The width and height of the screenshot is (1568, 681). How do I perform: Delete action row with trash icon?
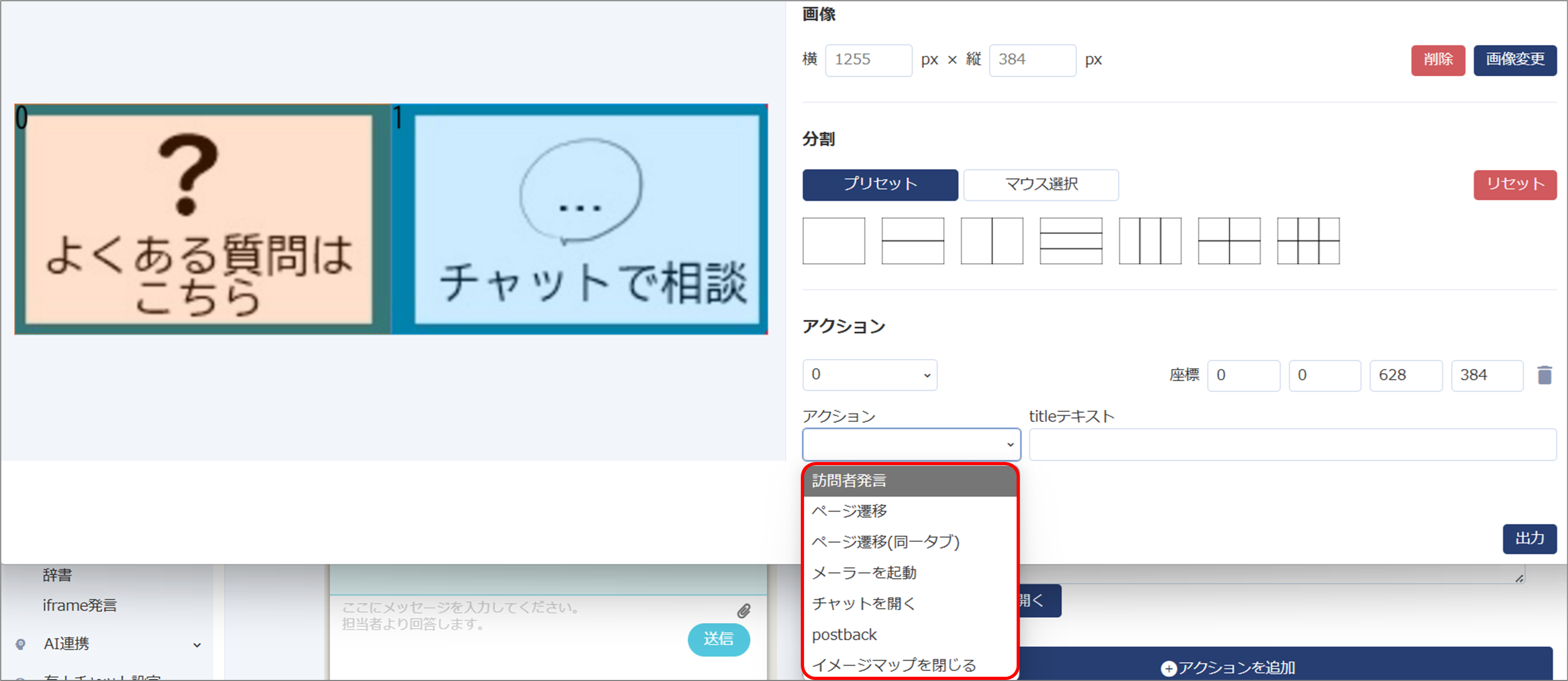(x=1544, y=375)
